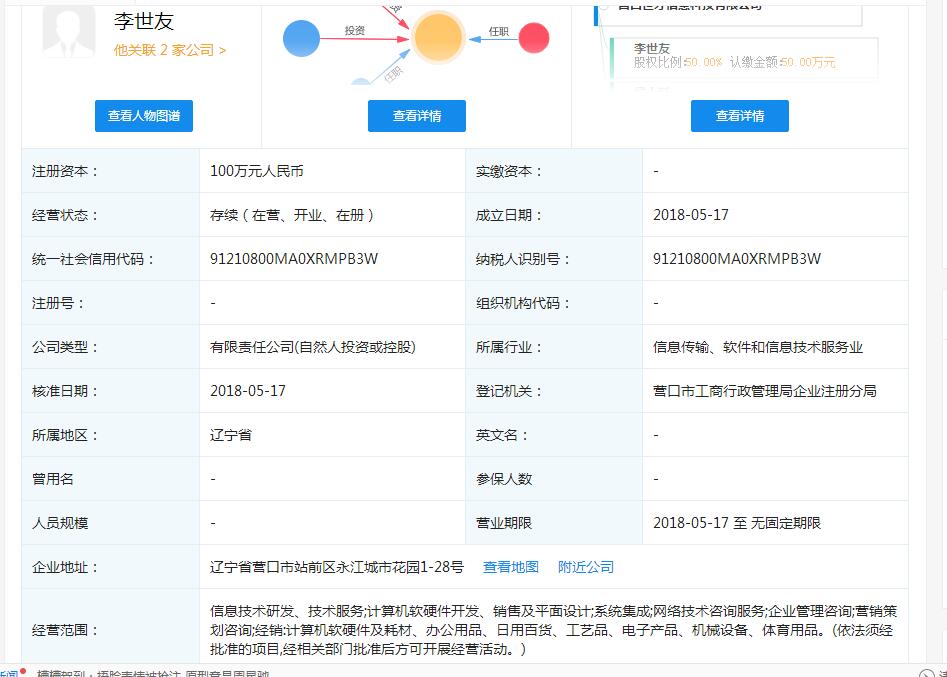Viewport: 947px width, 677px height.
Task: Click the 企业地址 address text
Action: pyautogui.click(x=336, y=567)
